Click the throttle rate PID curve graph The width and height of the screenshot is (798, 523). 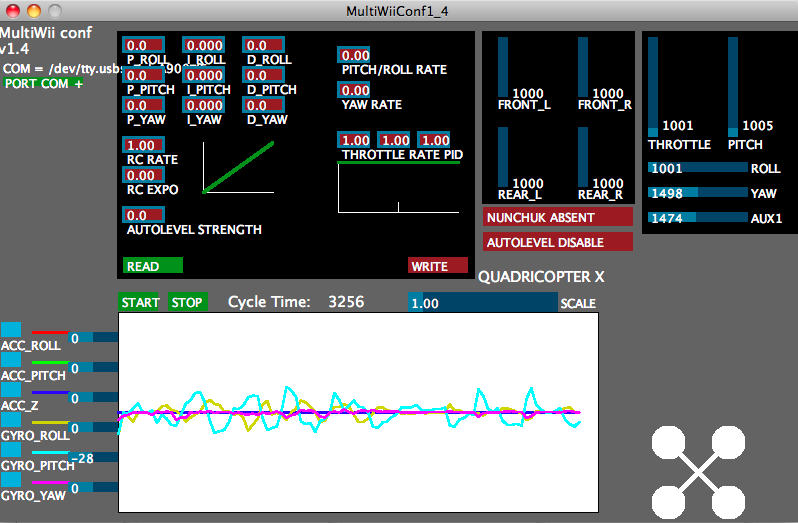coord(398,187)
